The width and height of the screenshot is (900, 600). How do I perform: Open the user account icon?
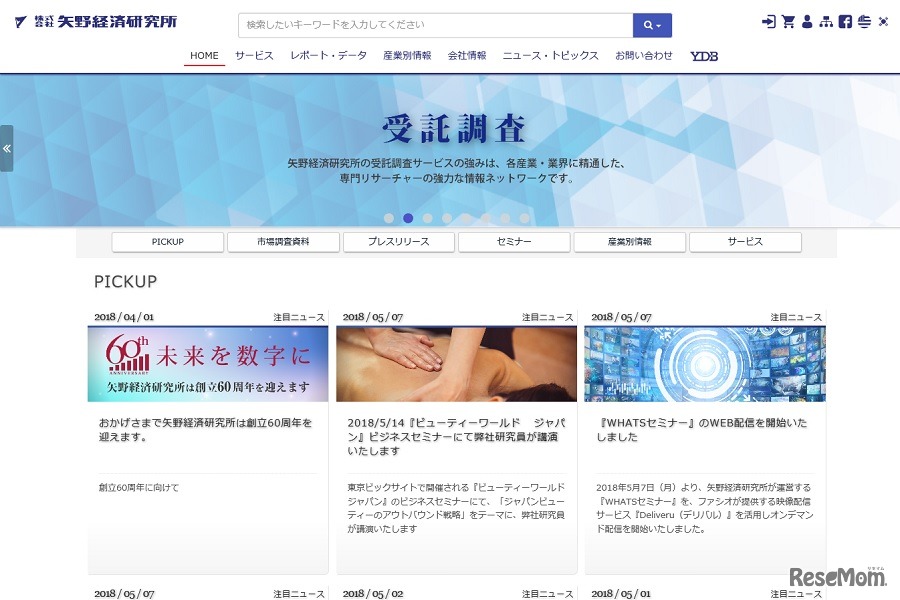pyautogui.click(x=807, y=22)
